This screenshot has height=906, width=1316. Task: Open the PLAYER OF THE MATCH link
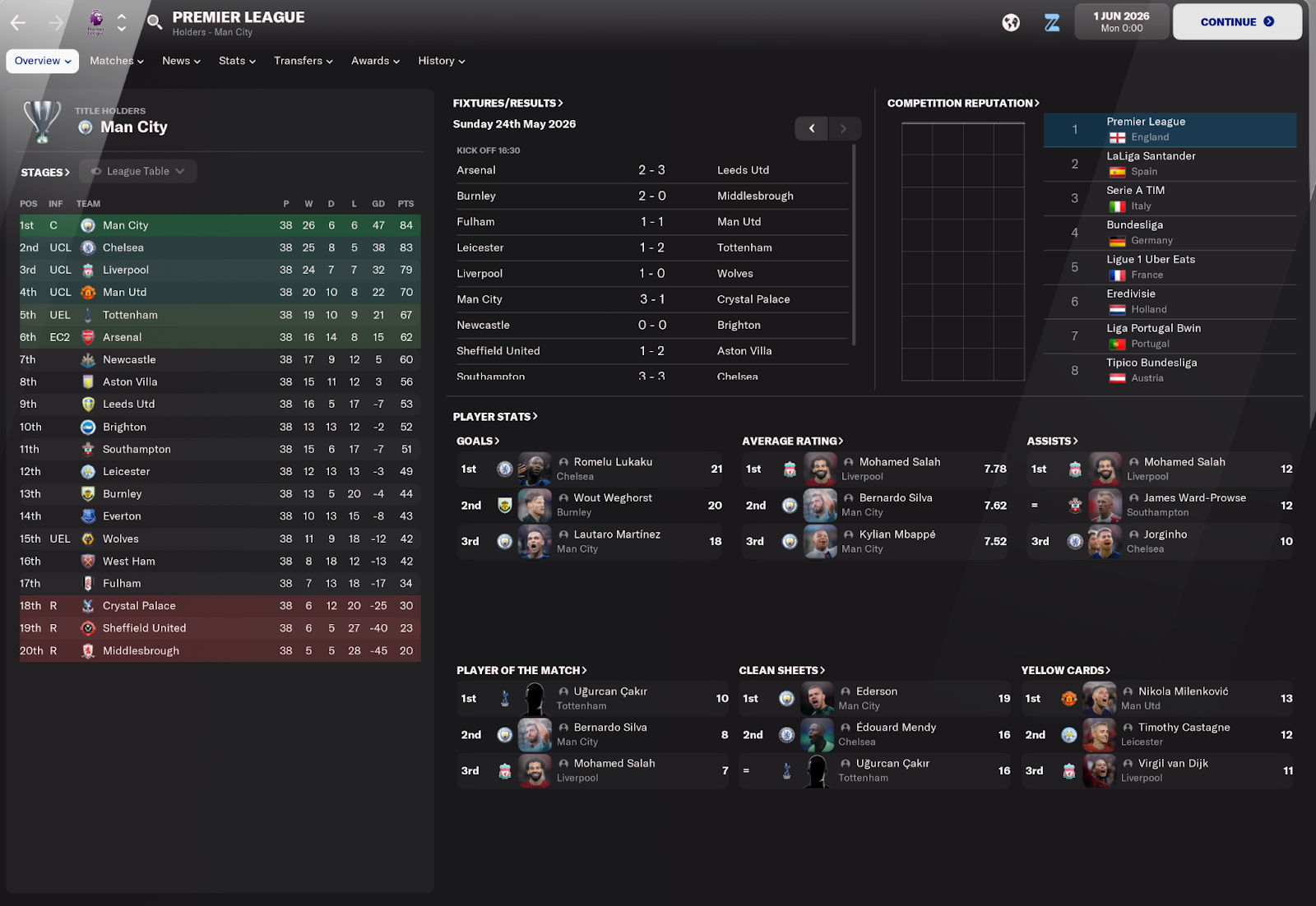521,671
